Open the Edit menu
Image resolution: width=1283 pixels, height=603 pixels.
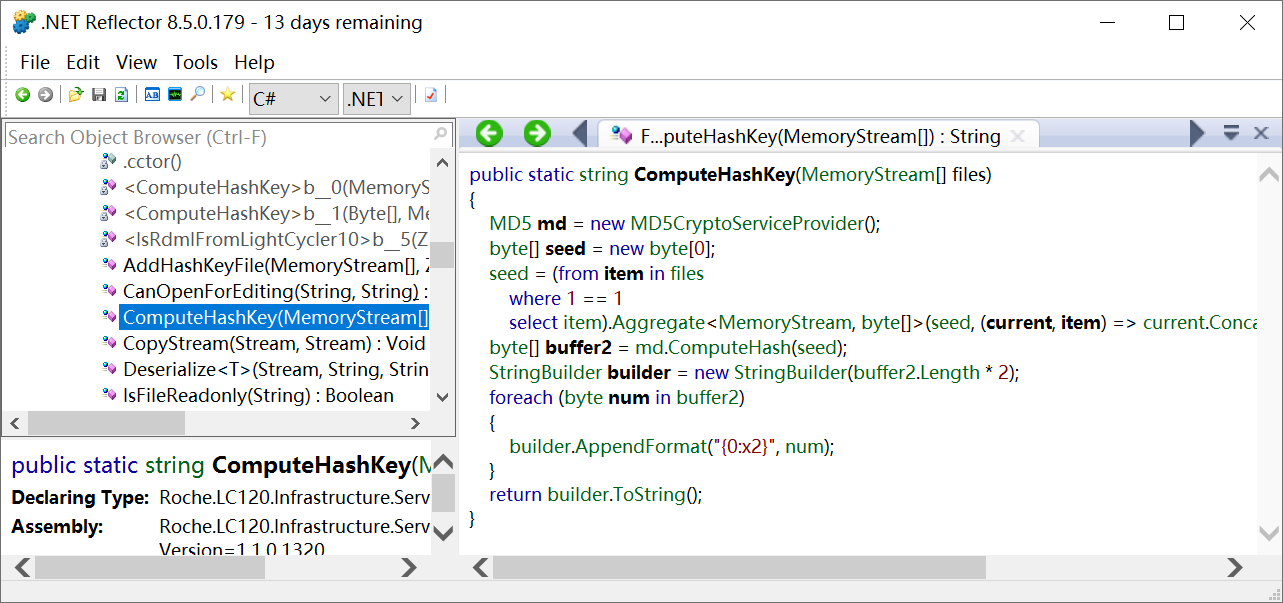[x=83, y=62]
